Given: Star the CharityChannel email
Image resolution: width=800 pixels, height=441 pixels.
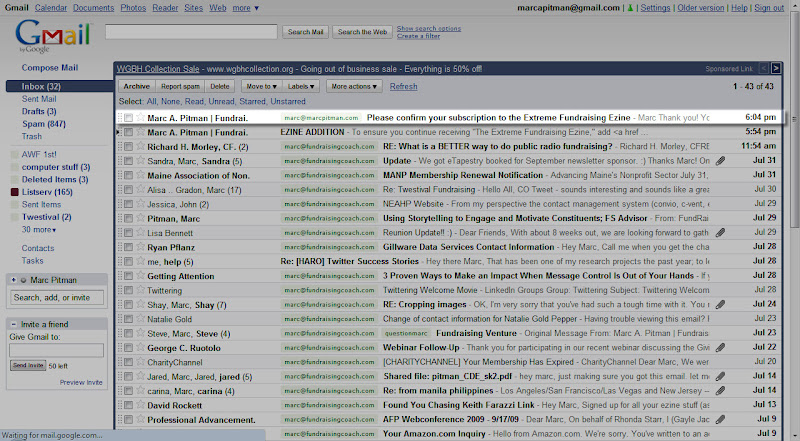Looking at the screenshot, I should 140,362.
